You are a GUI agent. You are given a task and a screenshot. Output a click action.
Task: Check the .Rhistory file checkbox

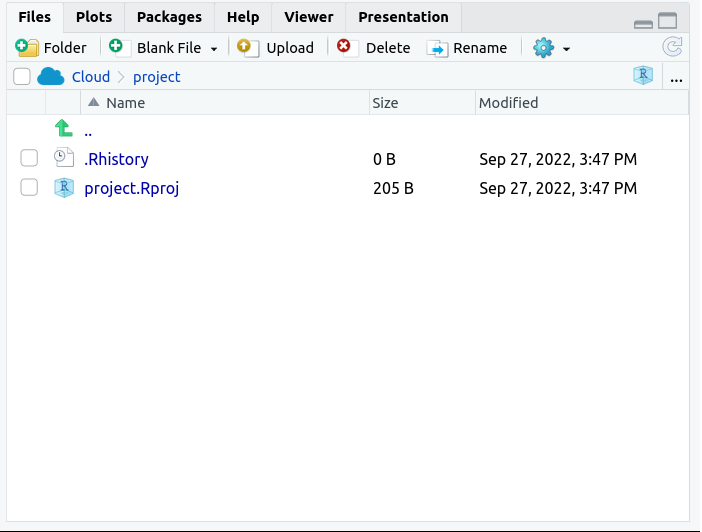(29, 158)
